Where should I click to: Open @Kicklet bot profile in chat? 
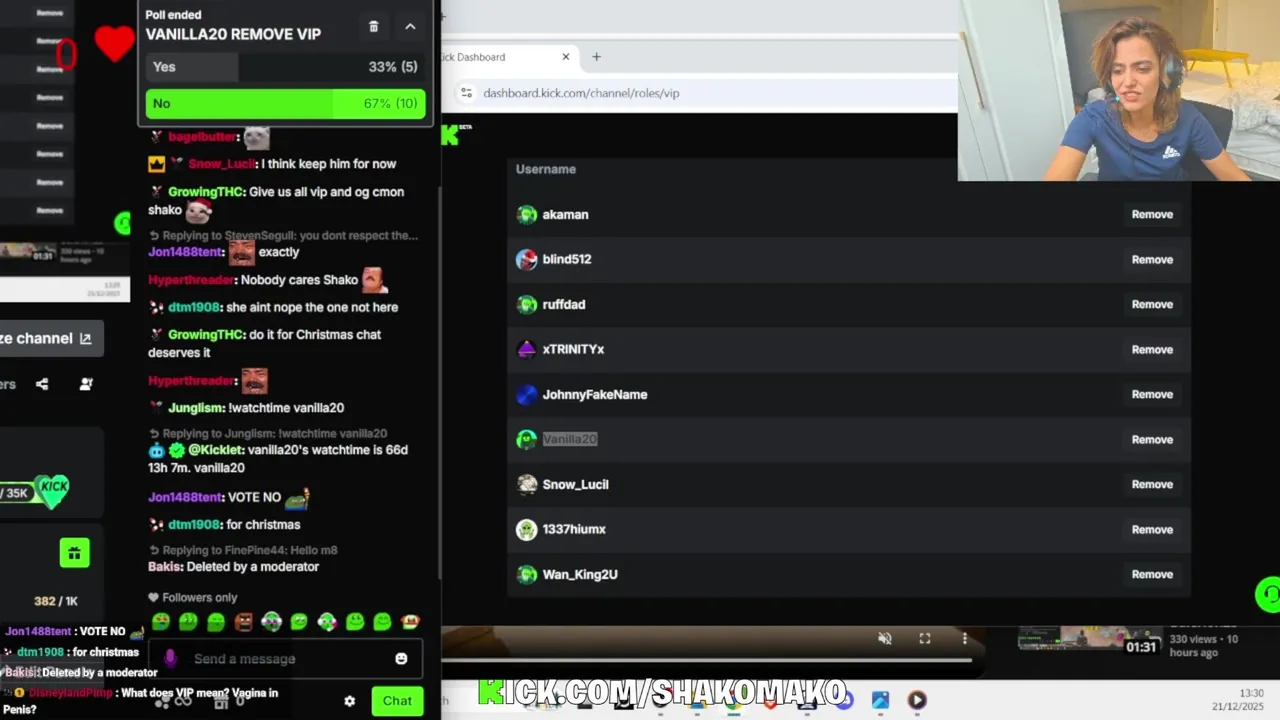[x=216, y=450]
